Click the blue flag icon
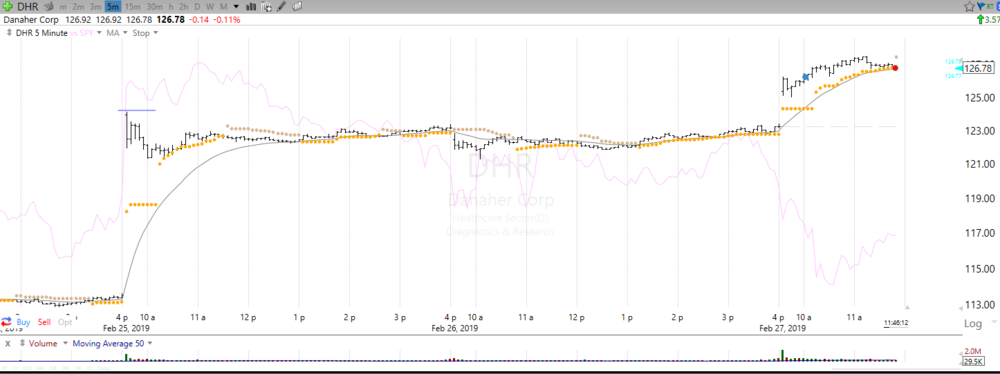Image resolution: width=1000 pixels, height=374 pixels. (x=980, y=6)
